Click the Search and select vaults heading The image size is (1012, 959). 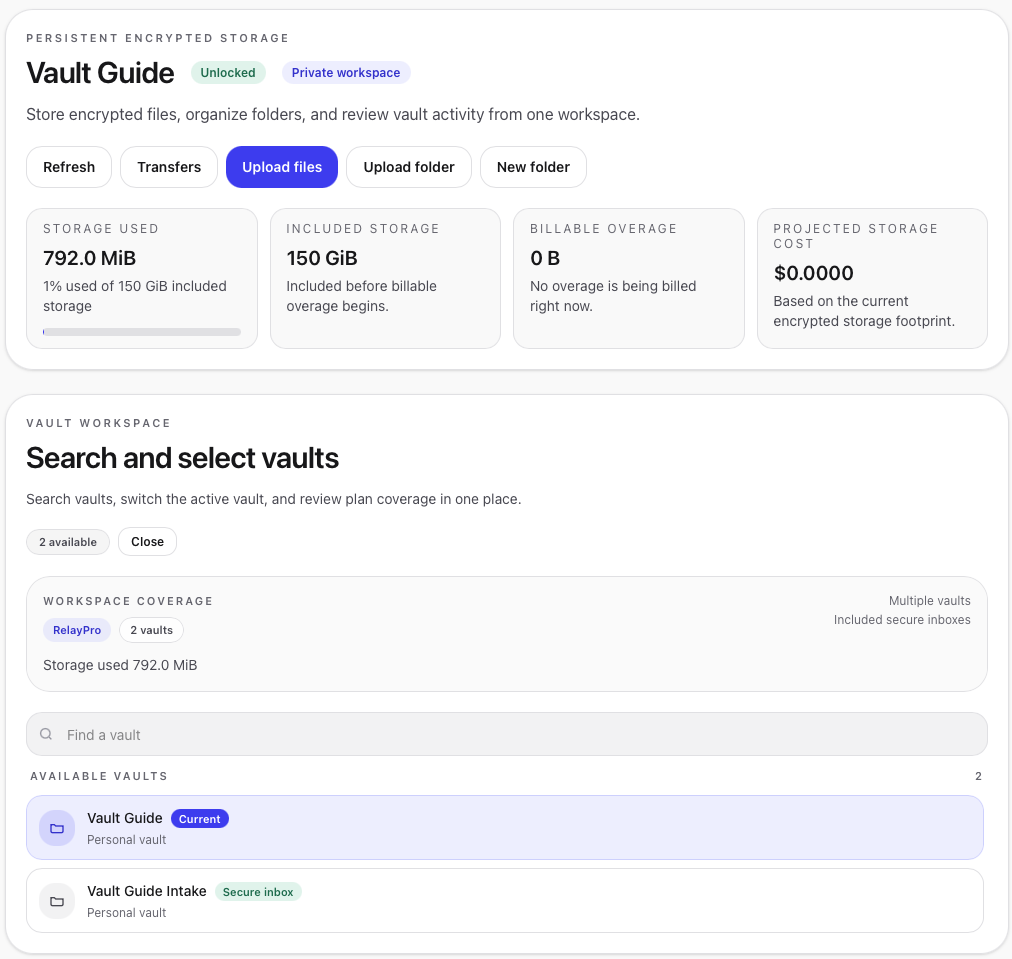tap(183, 458)
